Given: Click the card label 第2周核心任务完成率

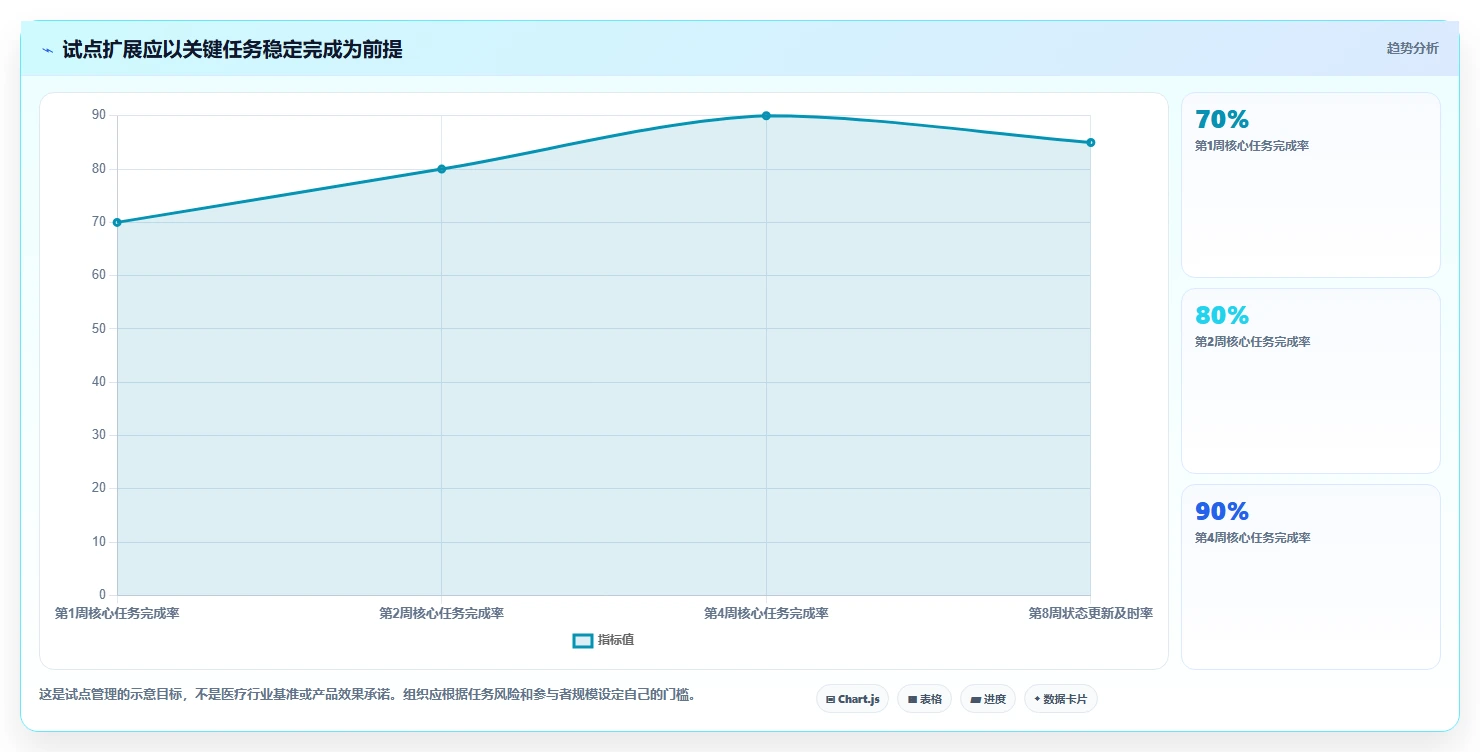Looking at the screenshot, I should coord(1252,342).
